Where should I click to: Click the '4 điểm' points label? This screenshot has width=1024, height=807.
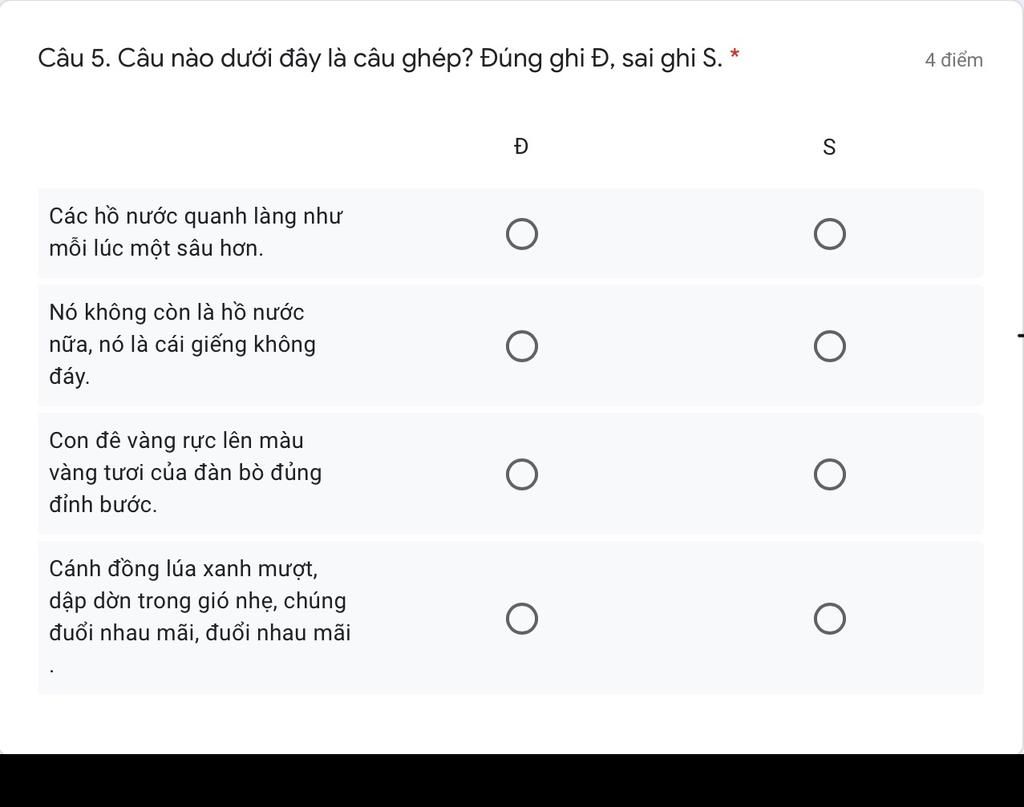[x=953, y=60]
